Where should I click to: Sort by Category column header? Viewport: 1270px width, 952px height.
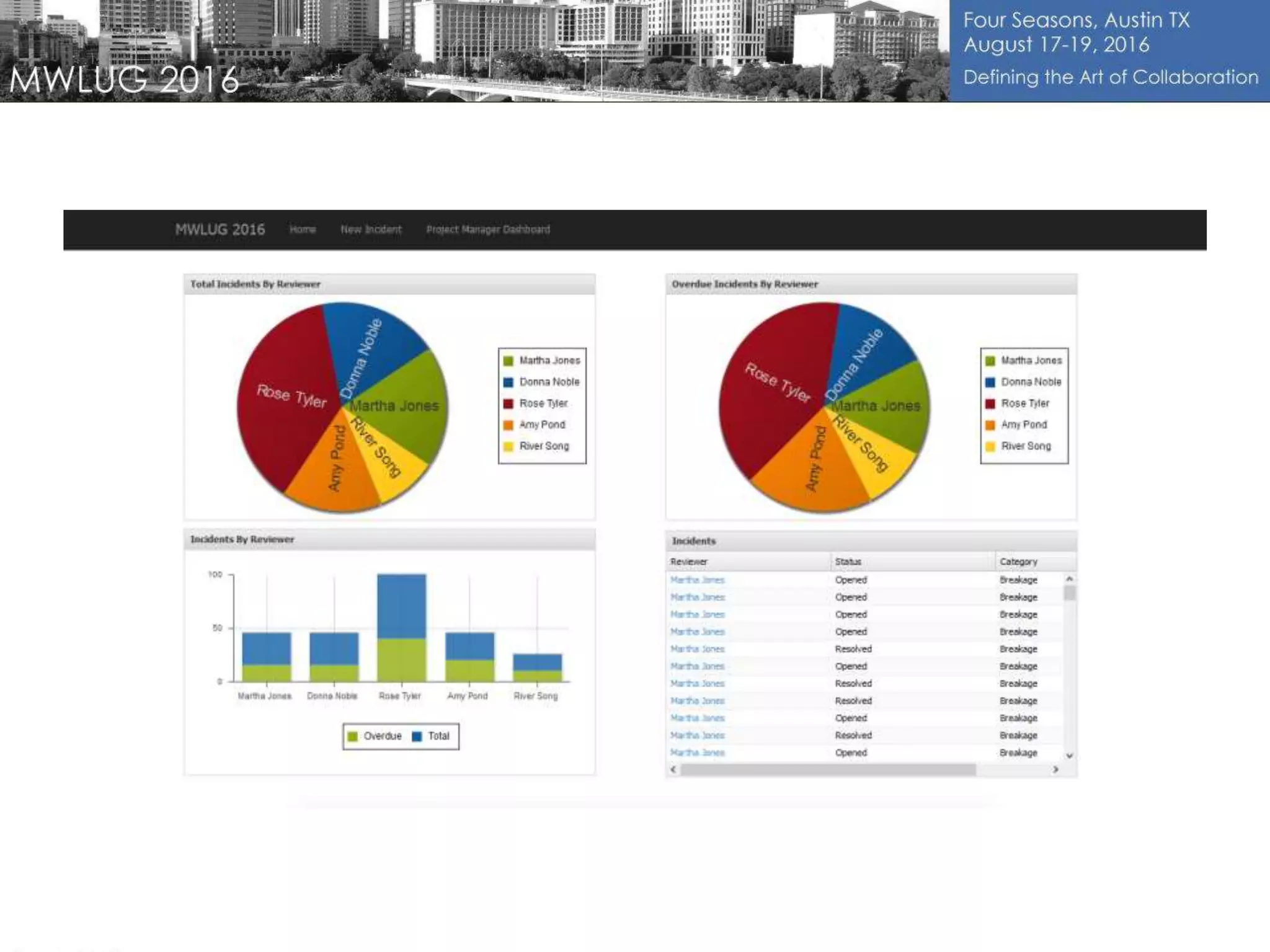pos(1018,562)
